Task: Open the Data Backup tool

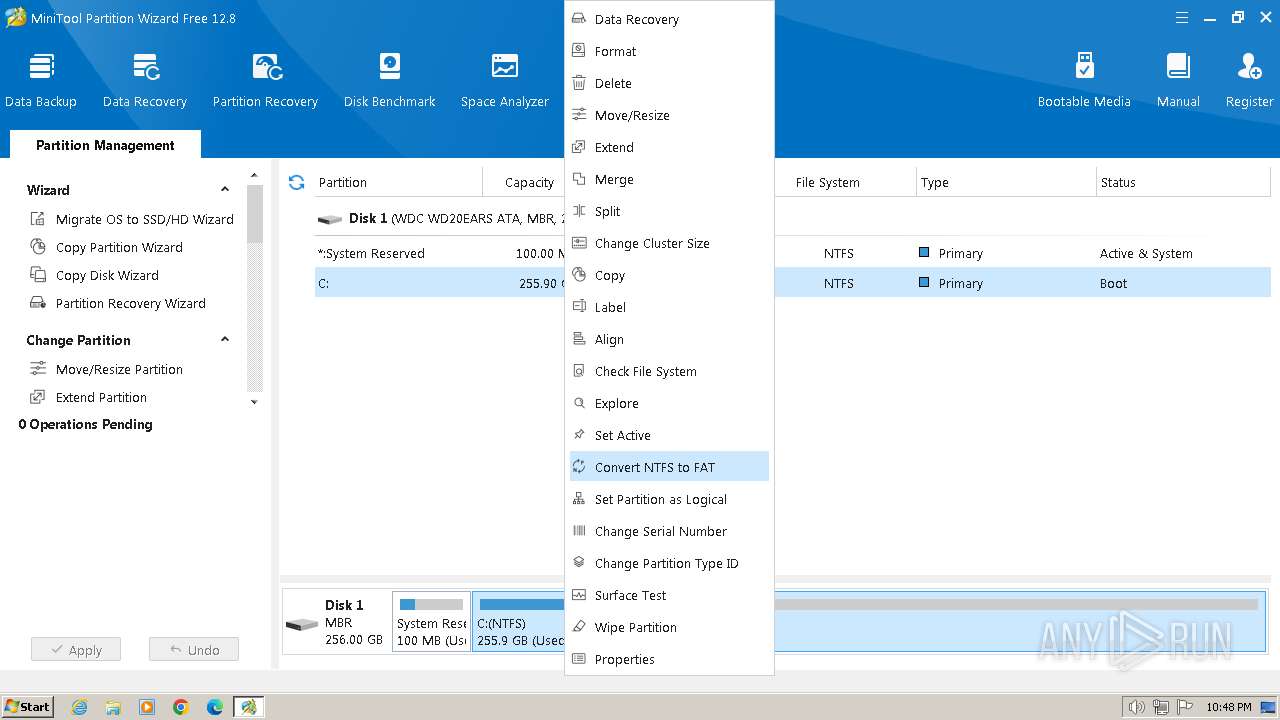Action: (x=41, y=80)
